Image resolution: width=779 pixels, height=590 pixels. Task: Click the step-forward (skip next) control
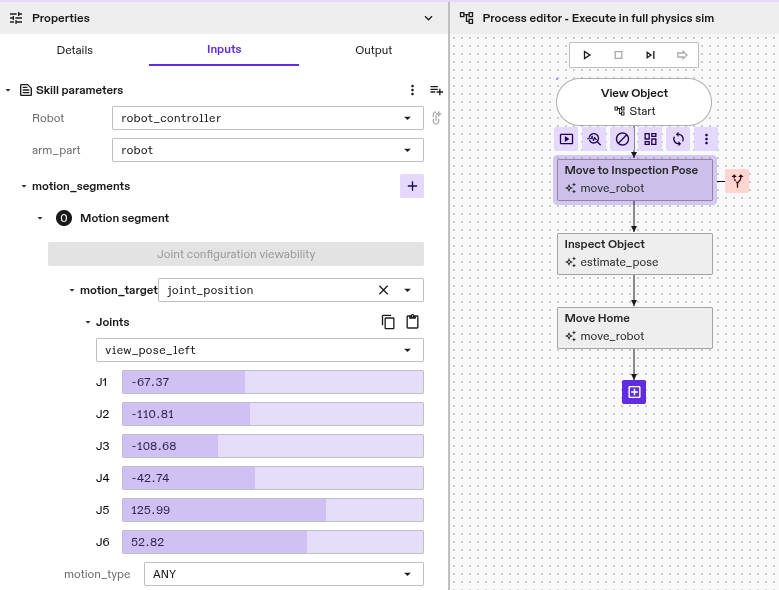650,55
